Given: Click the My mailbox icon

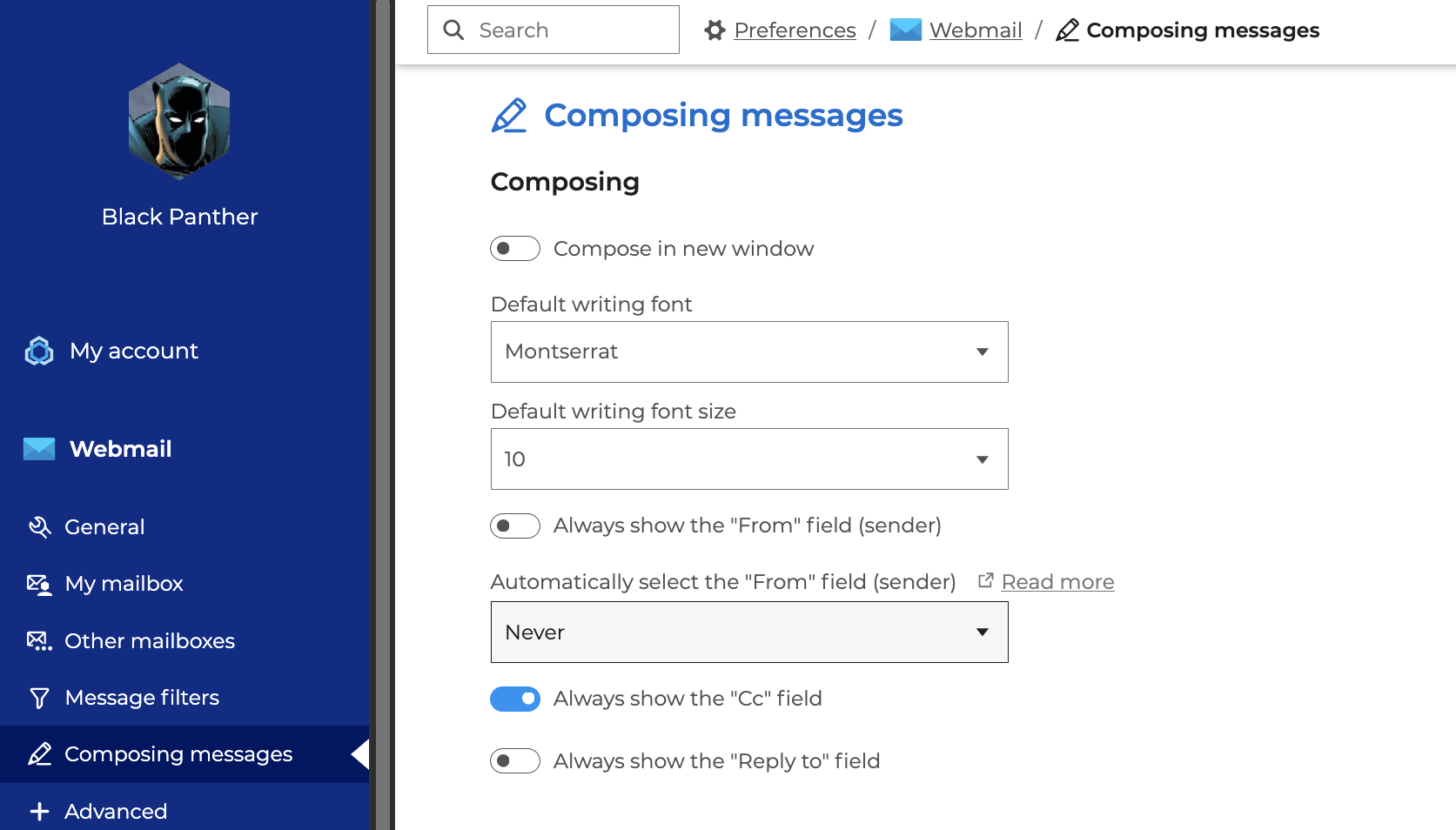Looking at the screenshot, I should 39,584.
